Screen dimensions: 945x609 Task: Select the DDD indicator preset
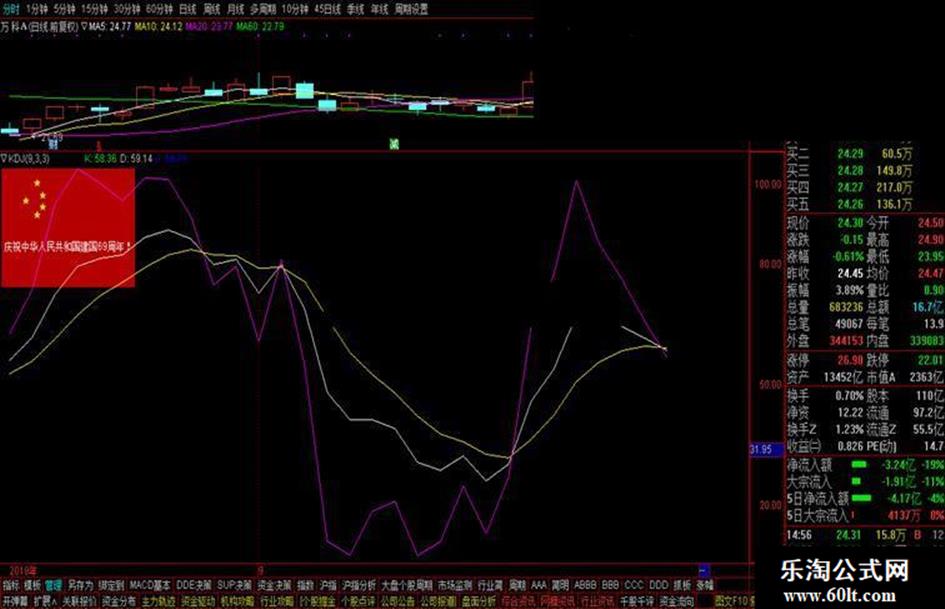(x=658, y=585)
